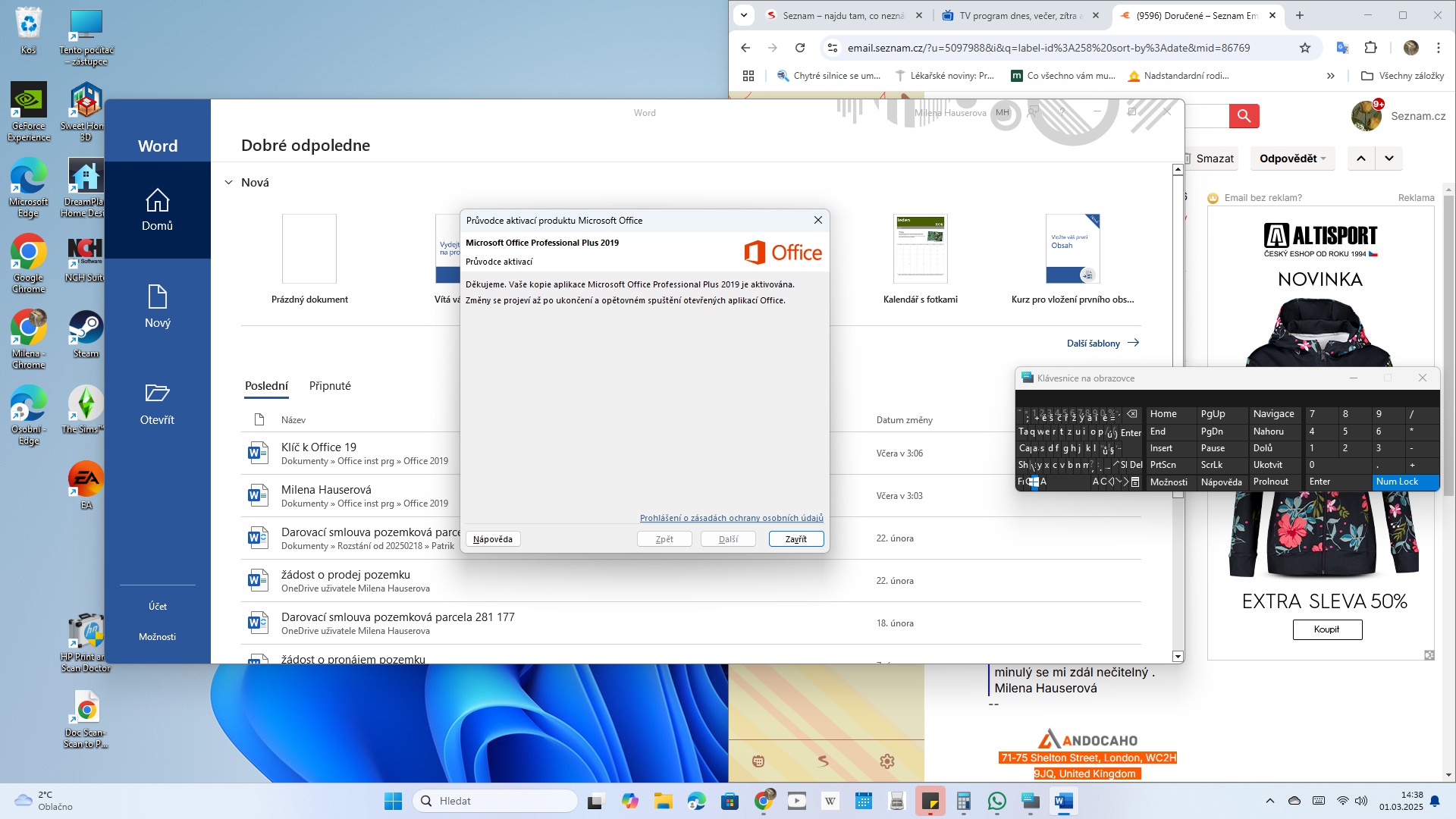Open Možnosti in the Word sidebar
Viewport: 1456px width, 819px height.
click(x=158, y=637)
